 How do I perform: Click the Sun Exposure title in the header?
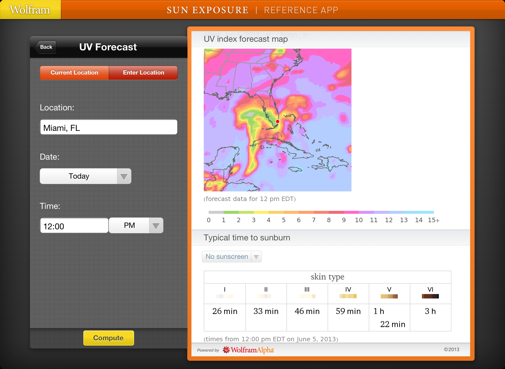(x=208, y=10)
